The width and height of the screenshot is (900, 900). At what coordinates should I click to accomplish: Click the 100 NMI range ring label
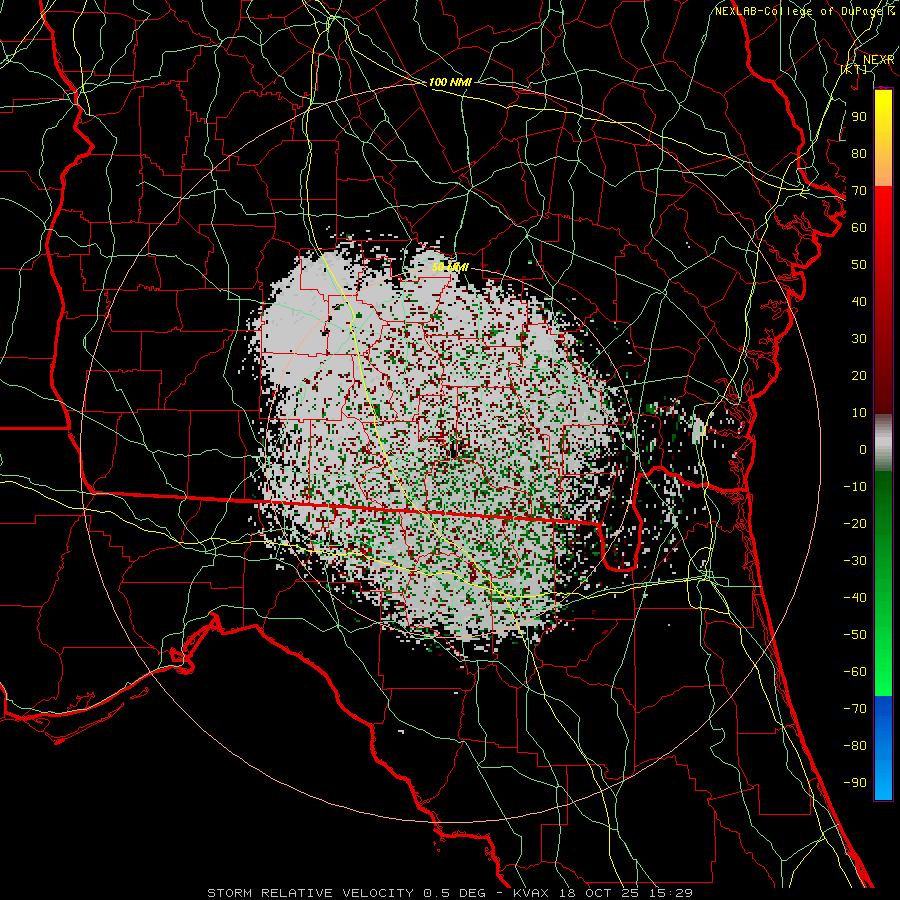(449, 82)
